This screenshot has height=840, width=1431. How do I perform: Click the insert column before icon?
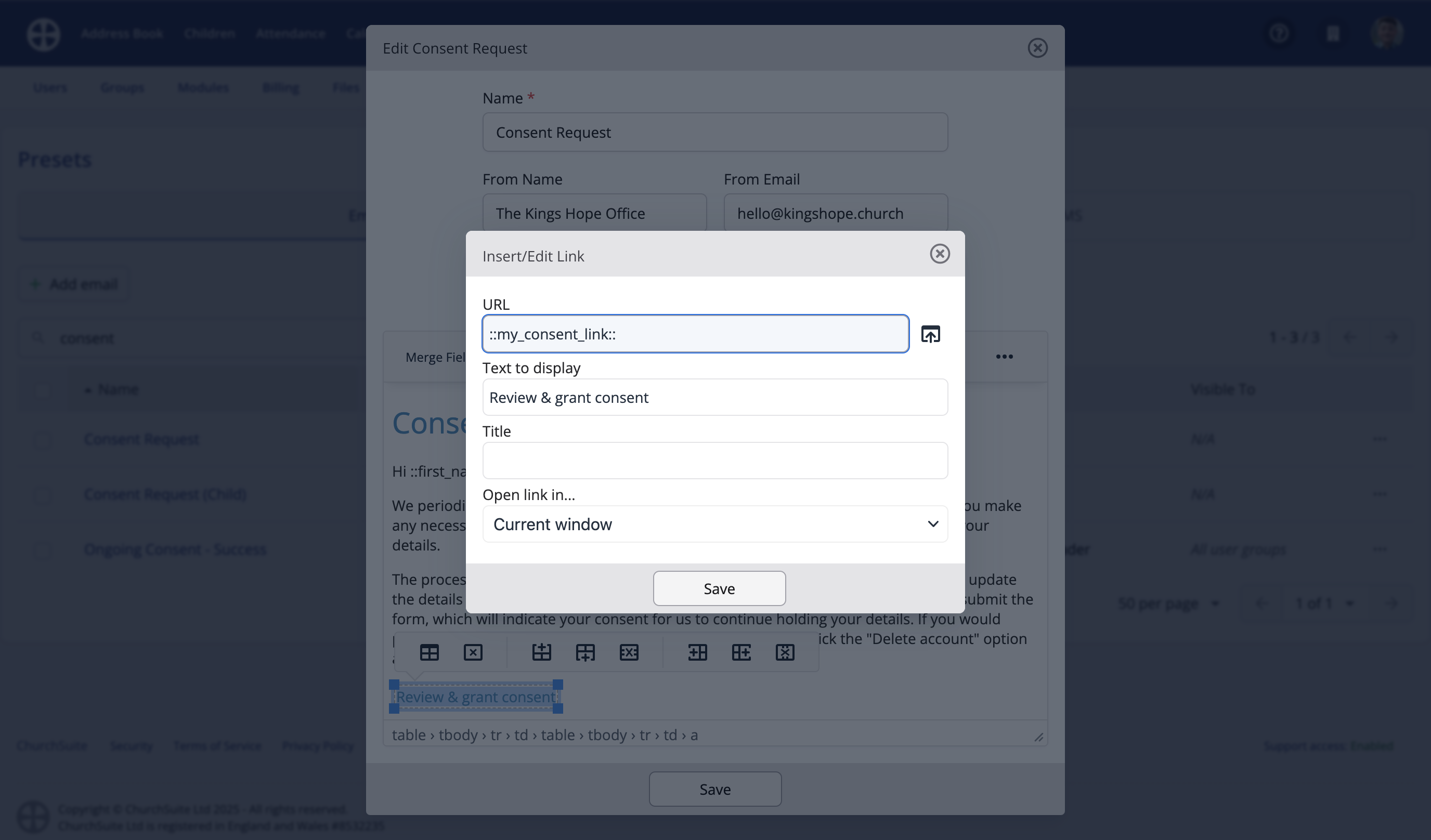(697, 652)
